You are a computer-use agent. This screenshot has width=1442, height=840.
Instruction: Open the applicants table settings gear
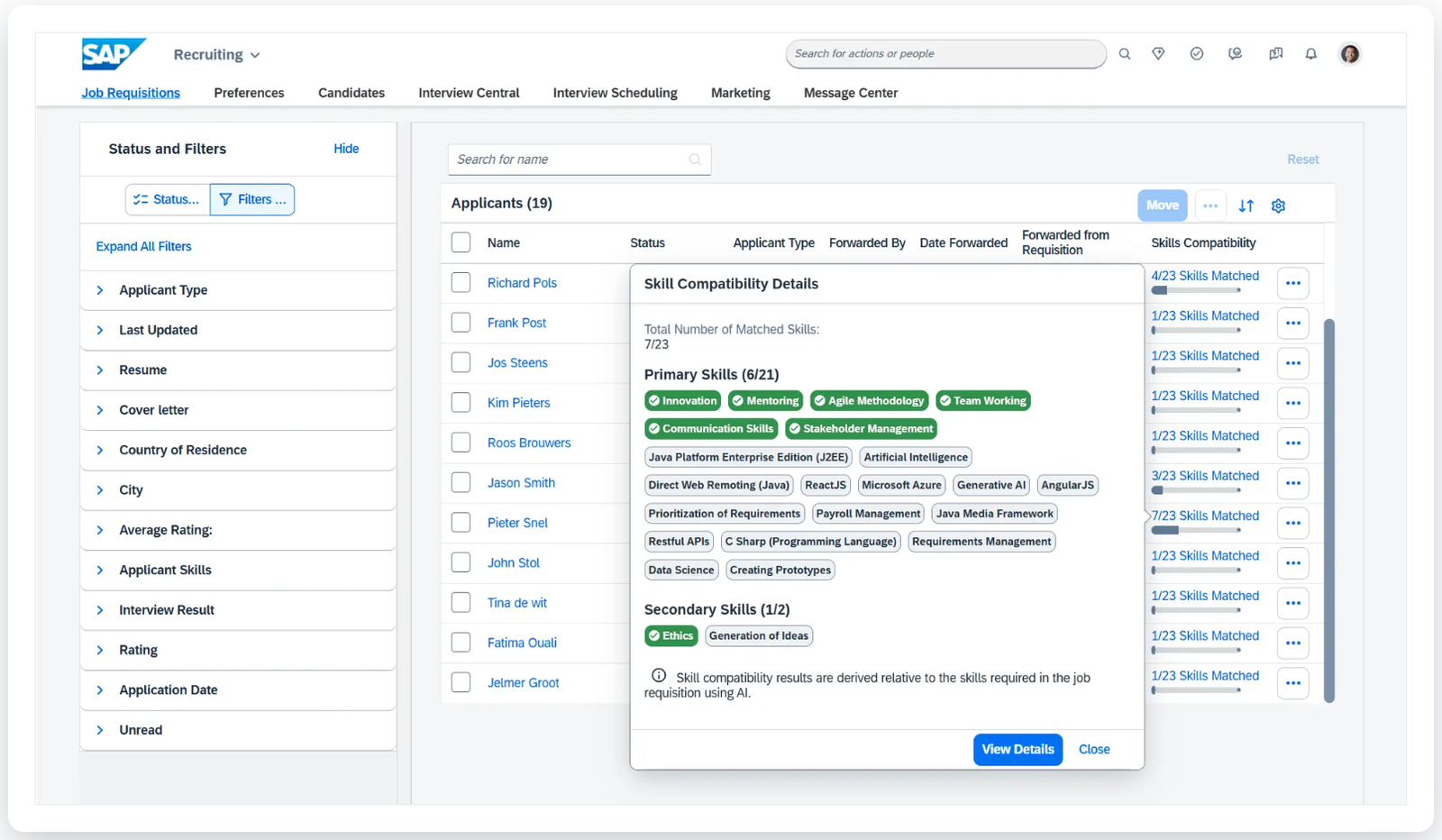[x=1278, y=205]
